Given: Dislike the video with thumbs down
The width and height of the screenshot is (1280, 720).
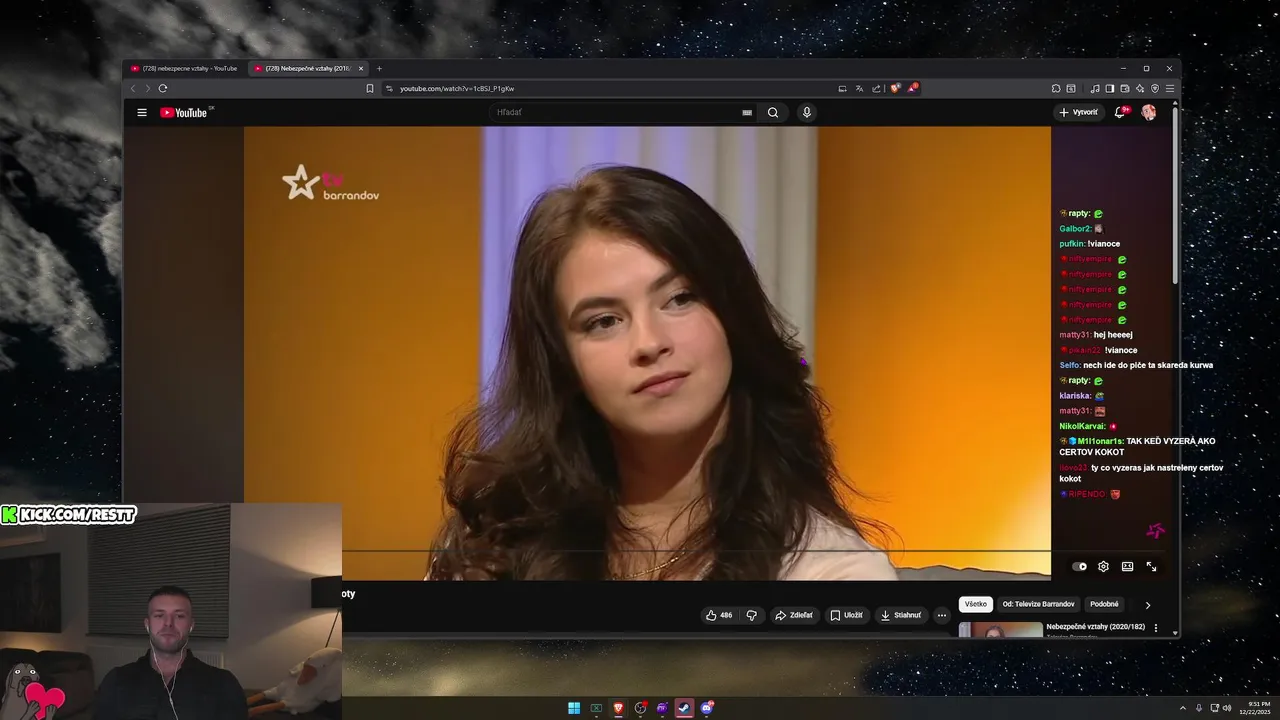Looking at the screenshot, I should tap(752, 615).
